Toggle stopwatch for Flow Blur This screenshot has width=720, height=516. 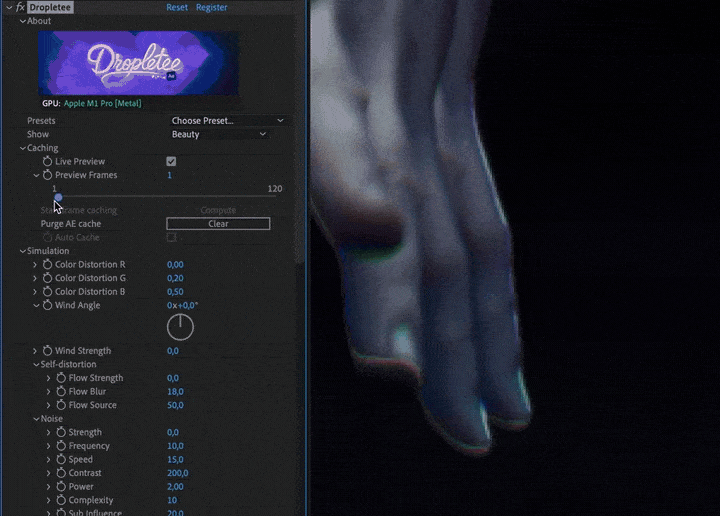click(x=61, y=392)
